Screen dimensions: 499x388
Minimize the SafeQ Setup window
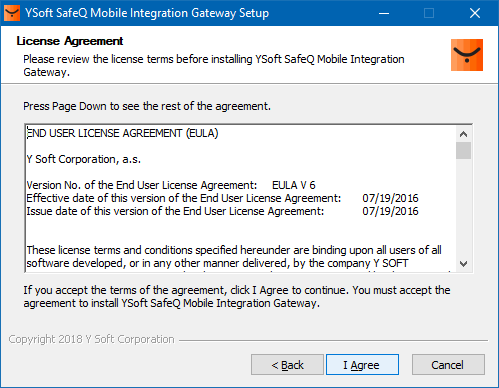point(384,13)
